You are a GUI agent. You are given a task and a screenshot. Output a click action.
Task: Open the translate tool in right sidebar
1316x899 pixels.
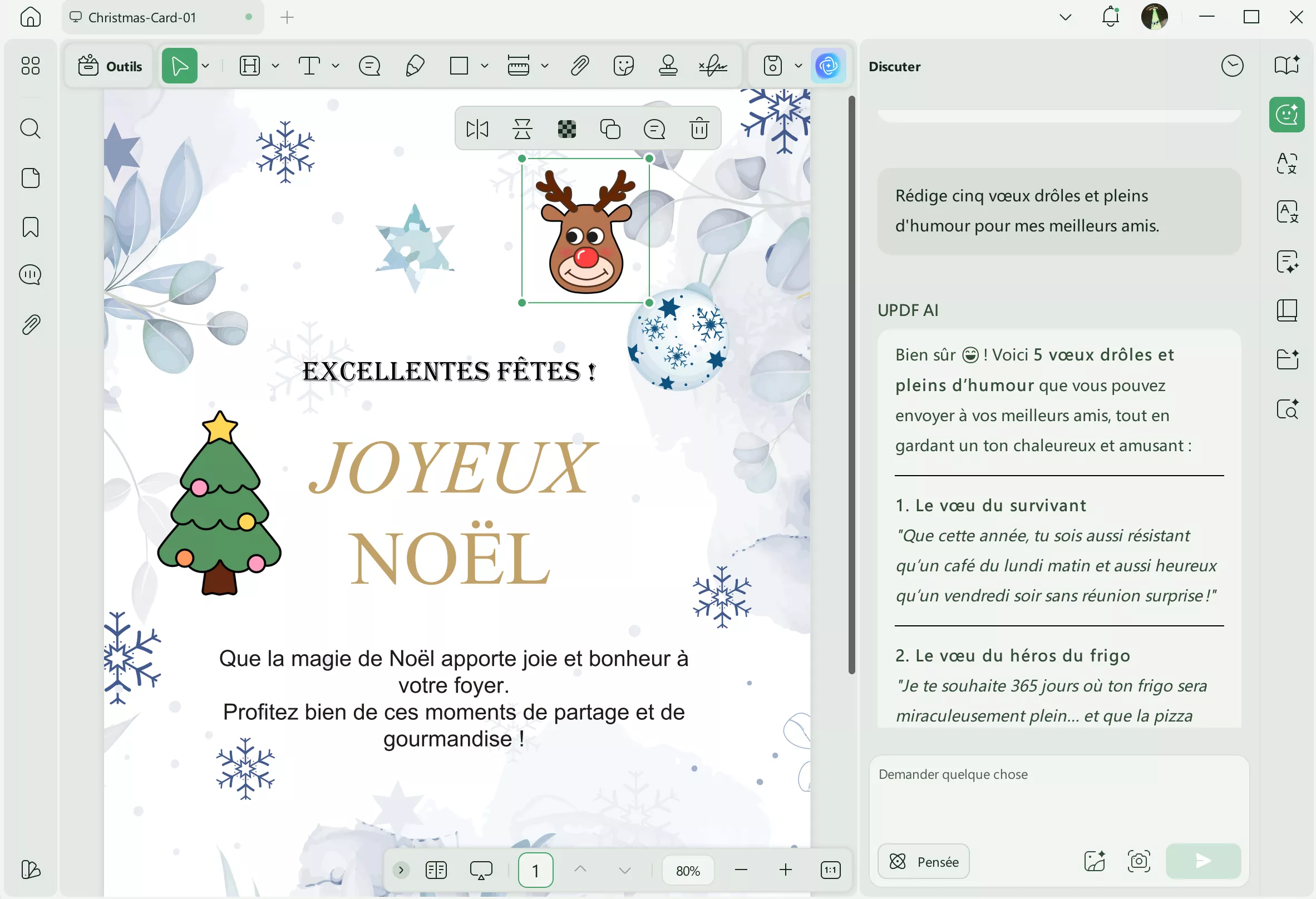[1287, 163]
